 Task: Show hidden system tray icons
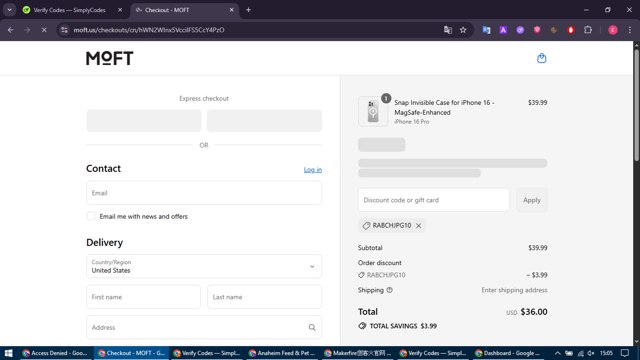click(x=557, y=353)
